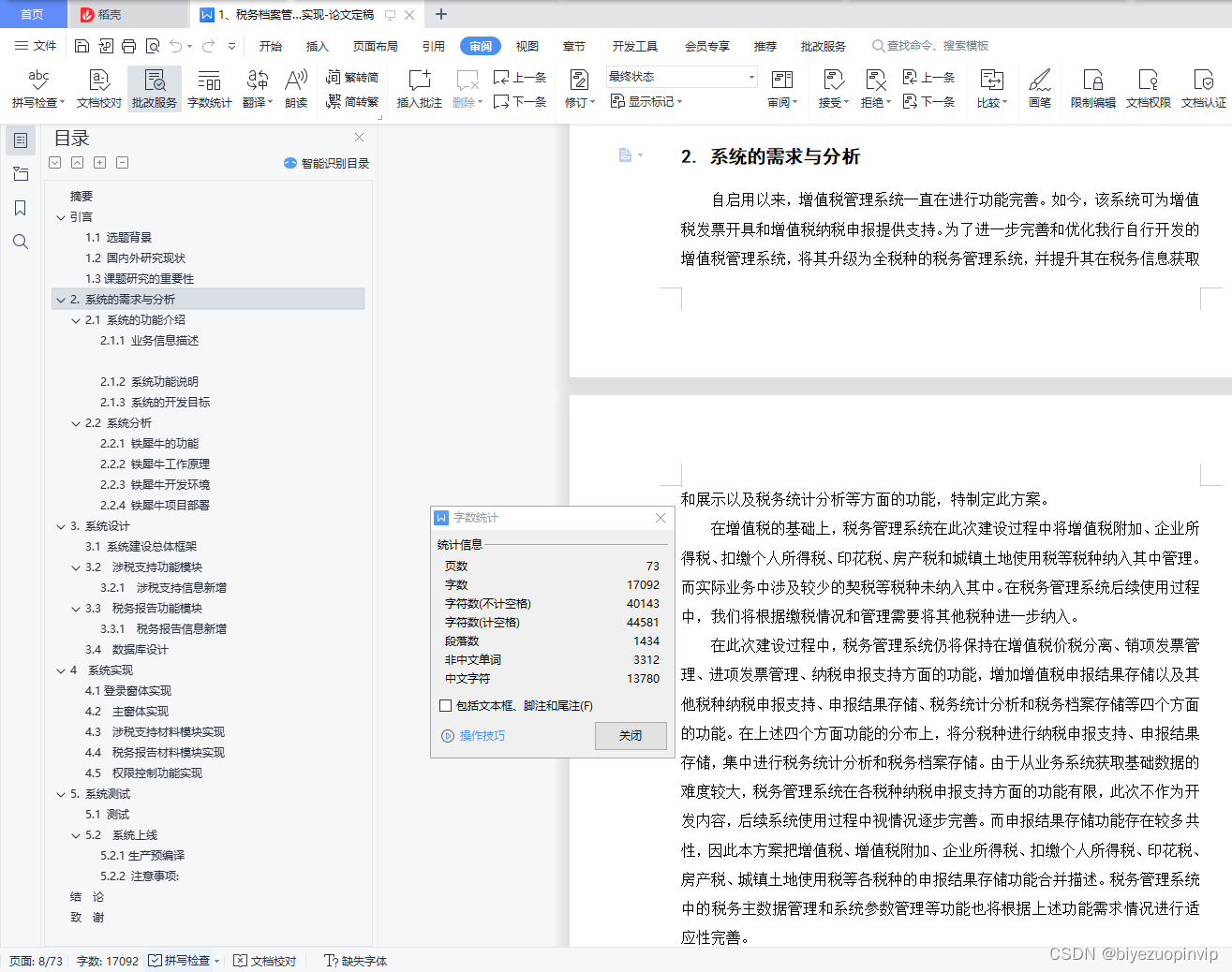Image resolution: width=1232 pixels, height=972 pixels.
Task: Click page count 页面: 8/73 in status bar
Action: 37,961
